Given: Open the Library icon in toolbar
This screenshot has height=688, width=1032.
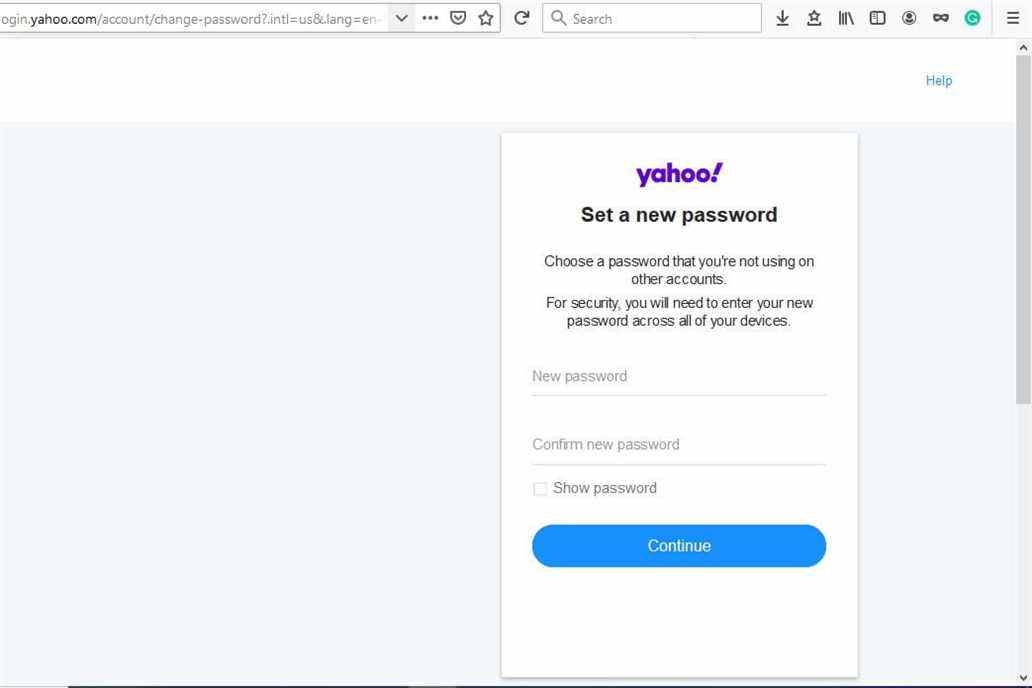Looking at the screenshot, I should 846,18.
